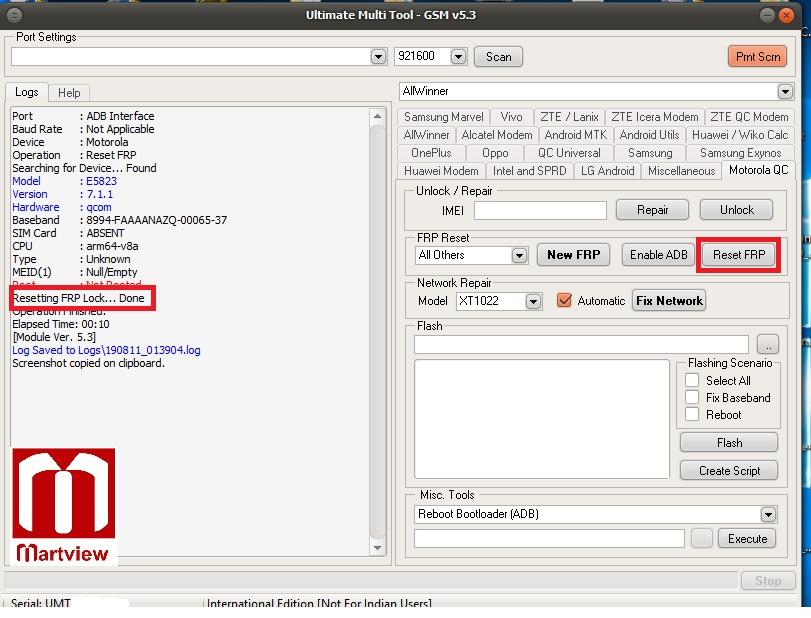The height and width of the screenshot is (618, 811).
Task: Click the IMEI input field
Action: pos(540,210)
